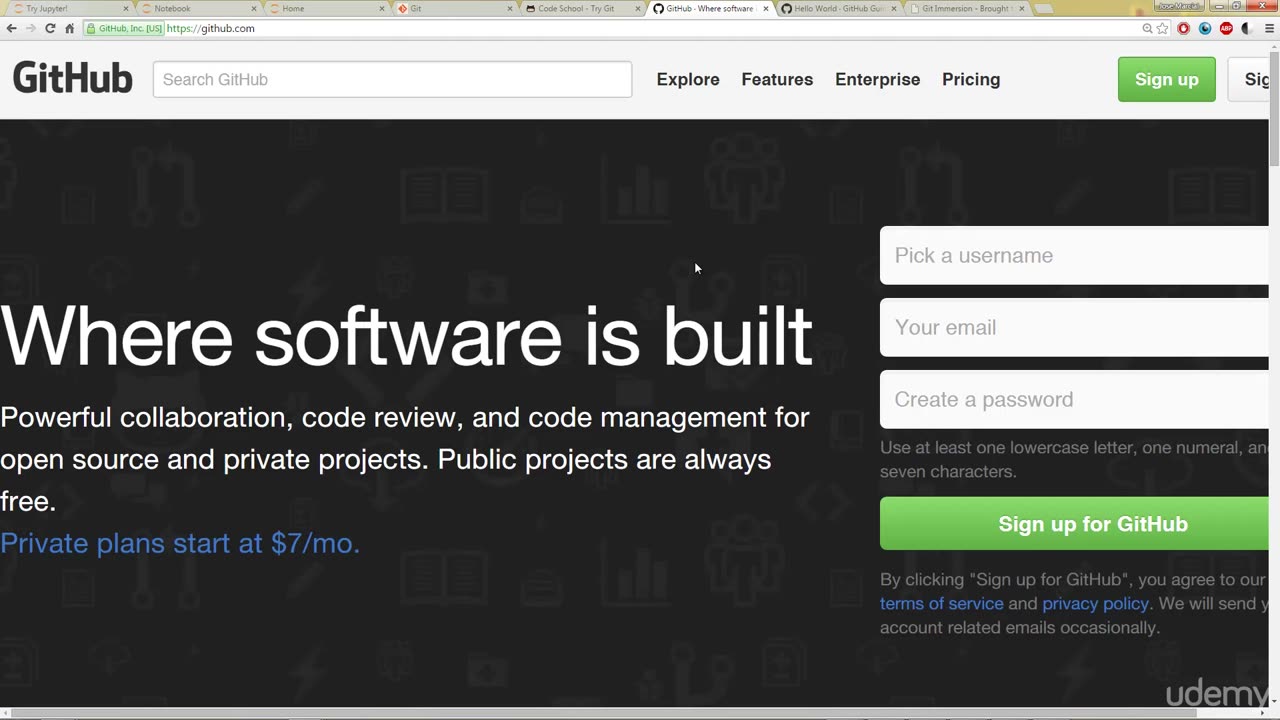Click the Pick a username field
The image size is (1280, 720).
click(1074, 255)
